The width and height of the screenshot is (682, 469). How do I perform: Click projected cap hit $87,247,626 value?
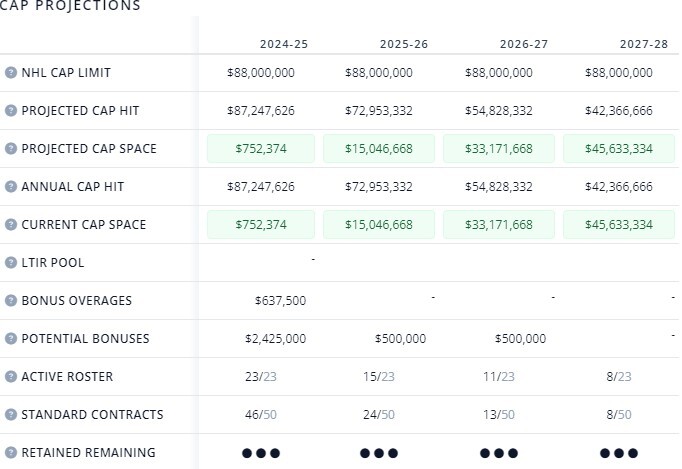click(x=261, y=111)
